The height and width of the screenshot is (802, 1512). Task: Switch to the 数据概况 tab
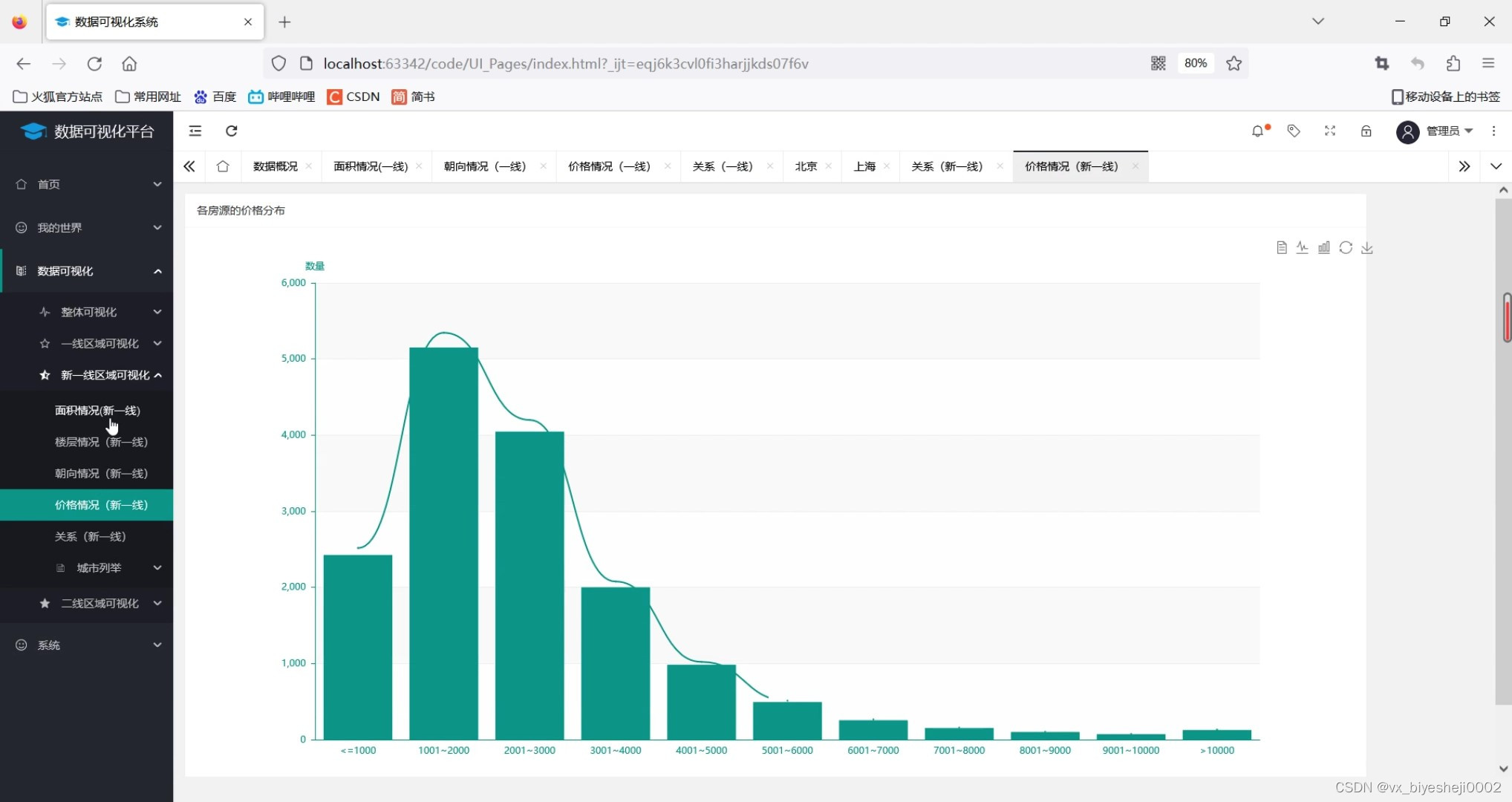coord(275,166)
